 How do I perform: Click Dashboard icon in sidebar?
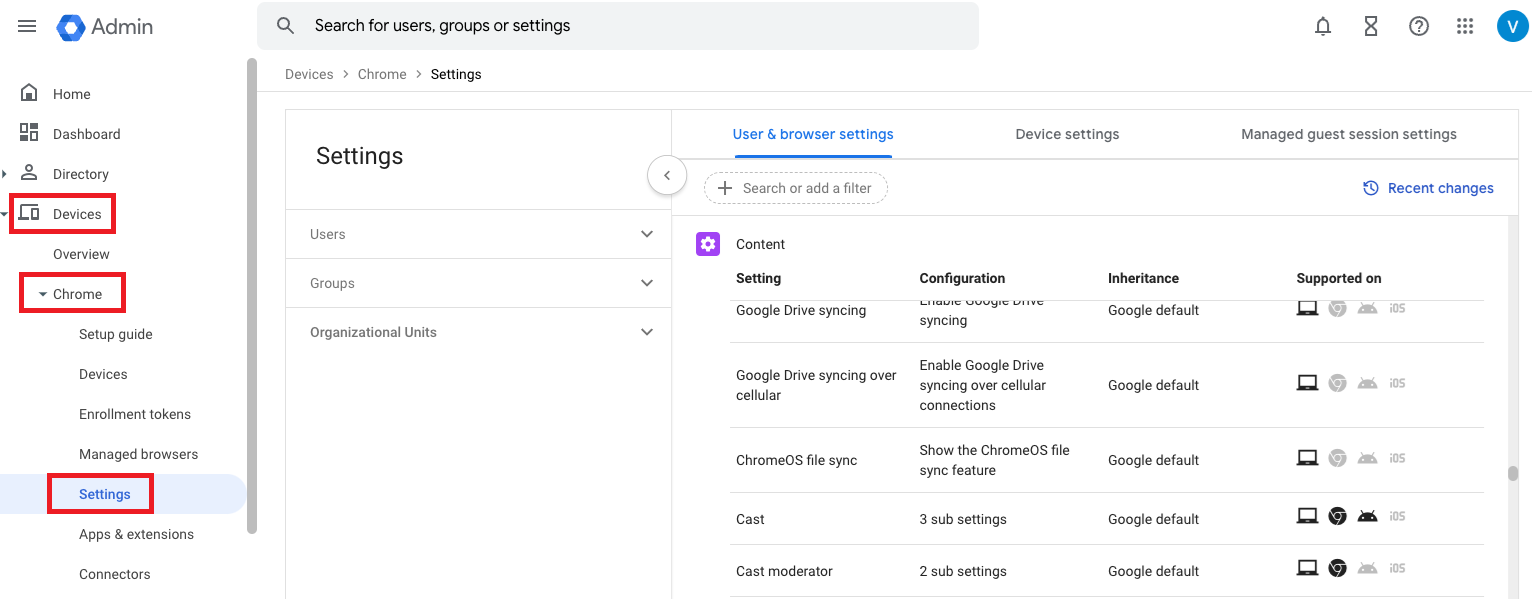point(29,133)
